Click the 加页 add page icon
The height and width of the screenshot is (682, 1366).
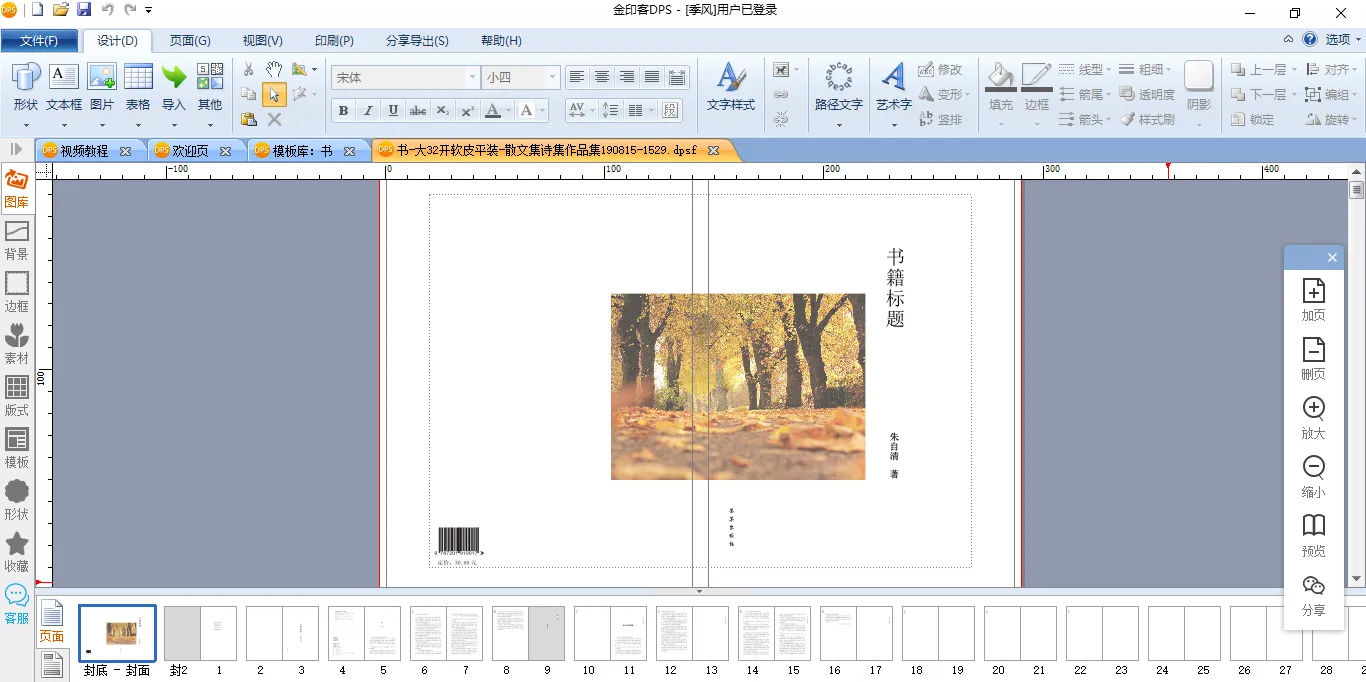(1313, 300)
